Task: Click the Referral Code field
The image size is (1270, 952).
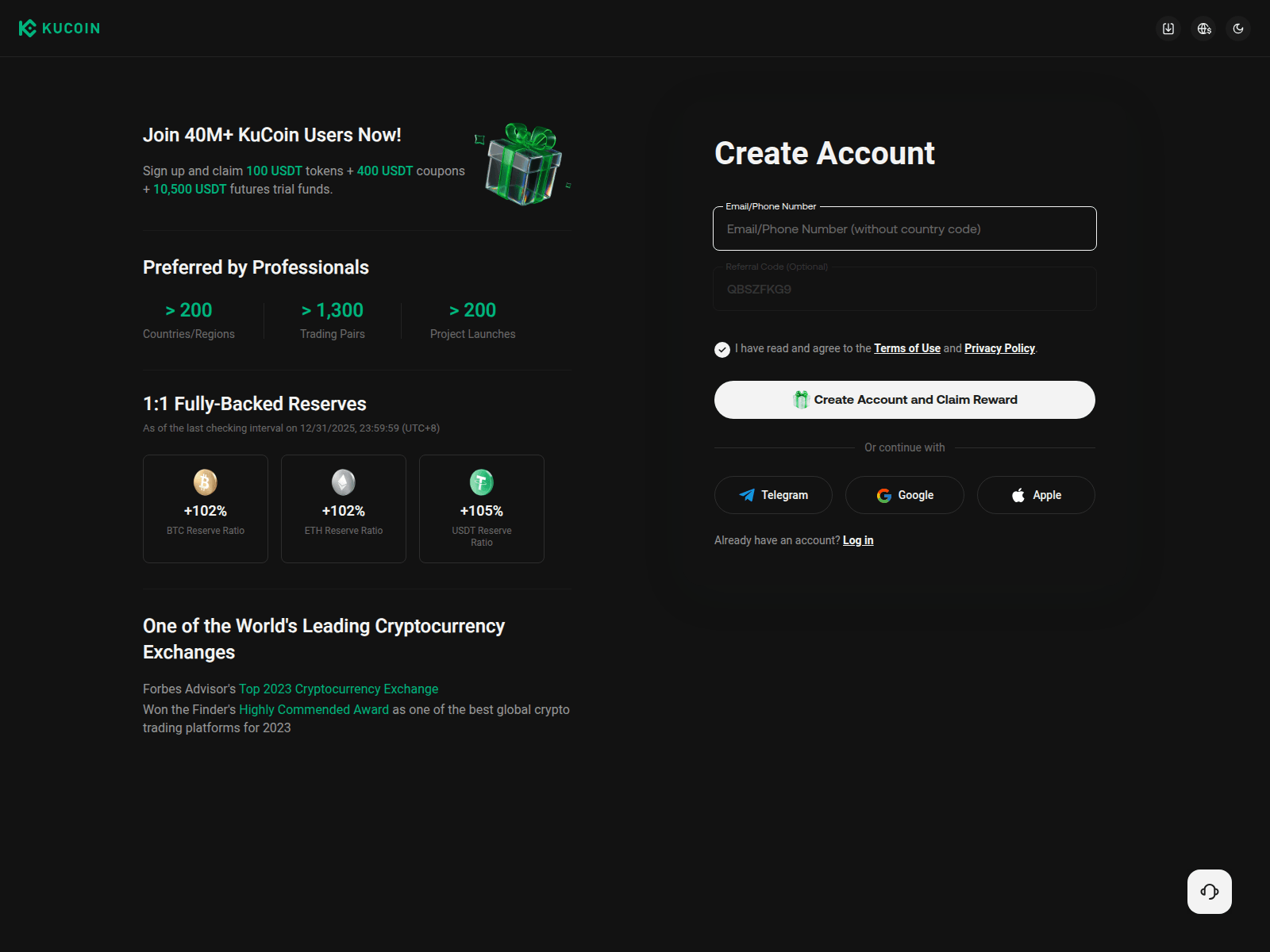Action: tap(905, 289)
